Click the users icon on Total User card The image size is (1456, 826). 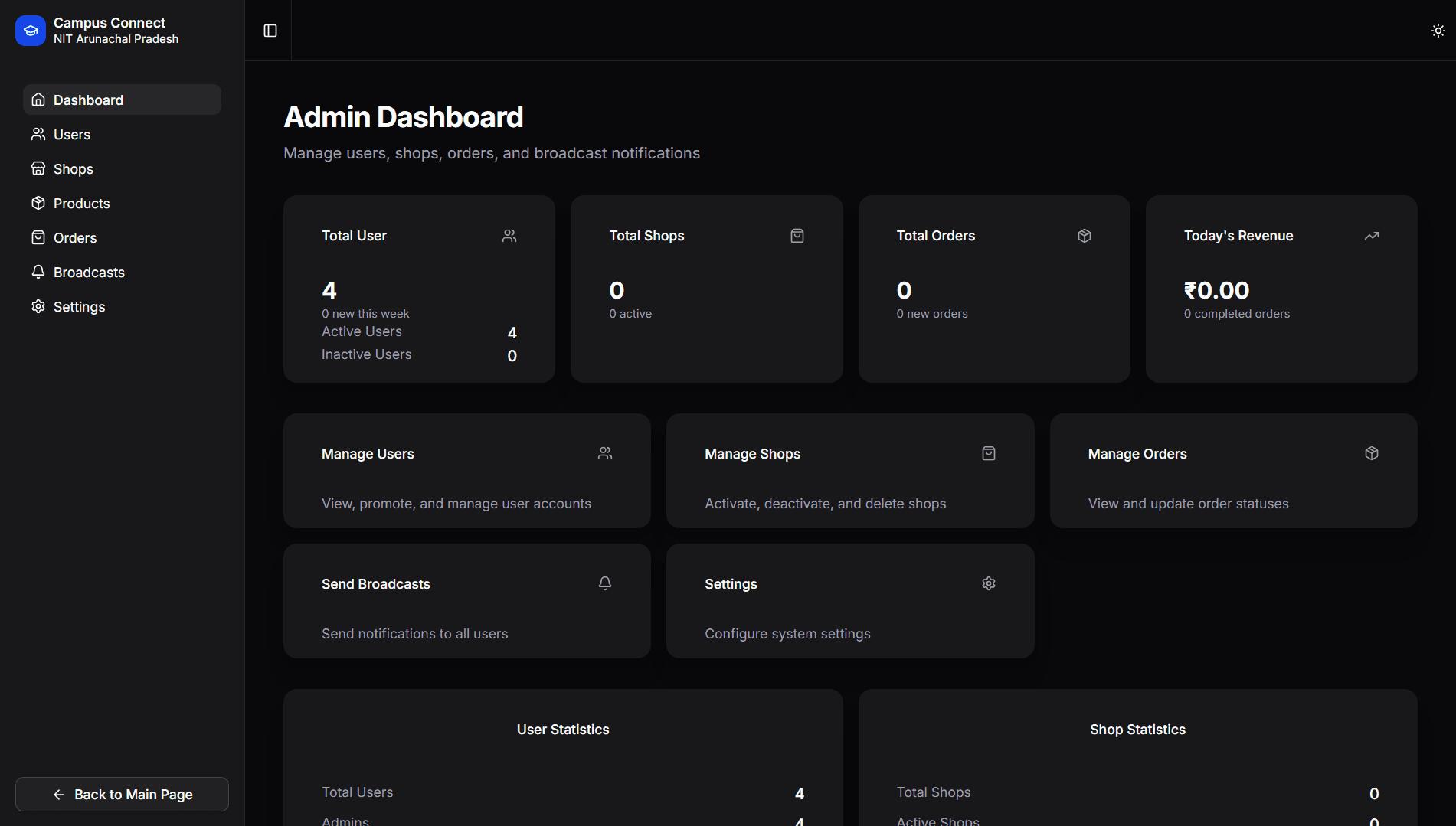tap(509, 236)
